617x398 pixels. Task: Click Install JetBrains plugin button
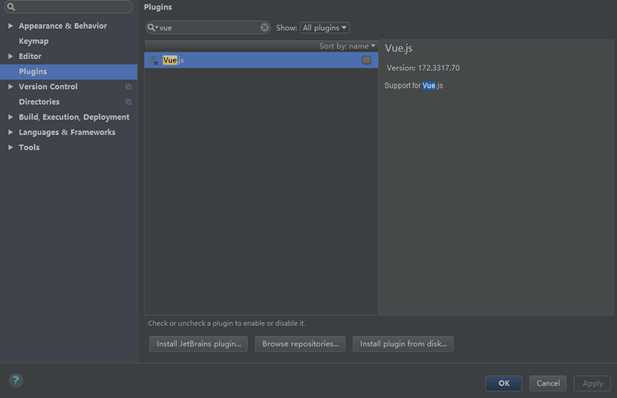pos(198,344)
